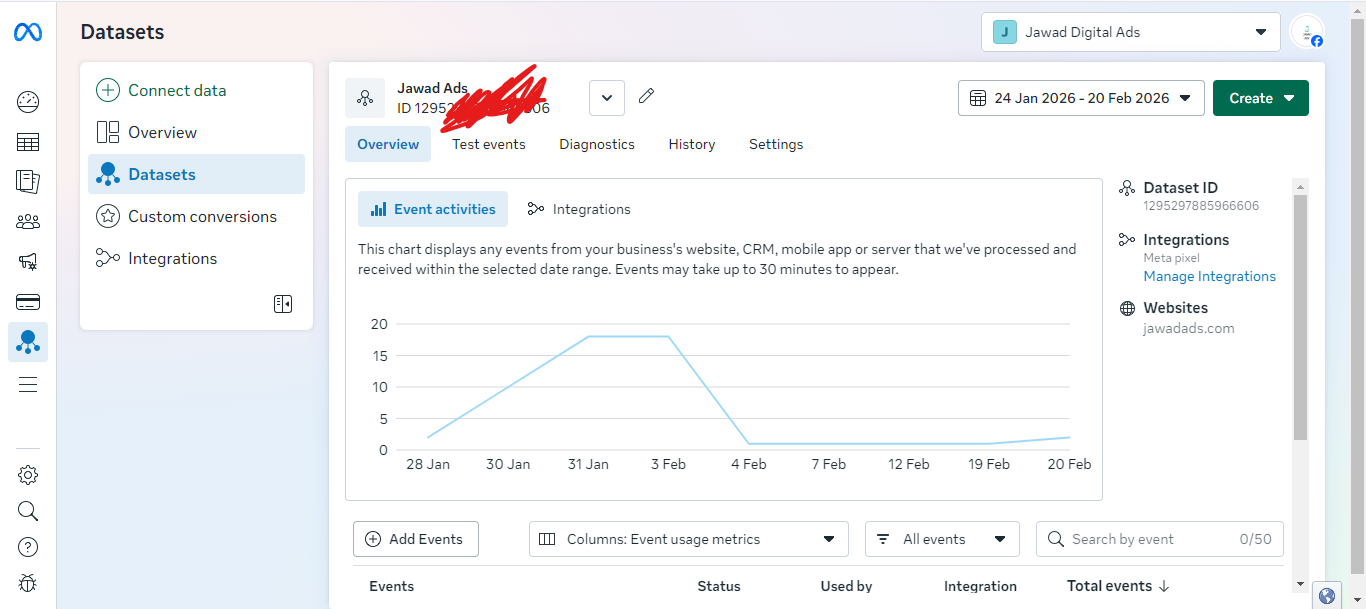The height and width of the screenshot is (609, 1366).
Task: Open Audiences people icon in sidebar
Action: (28, 221)
